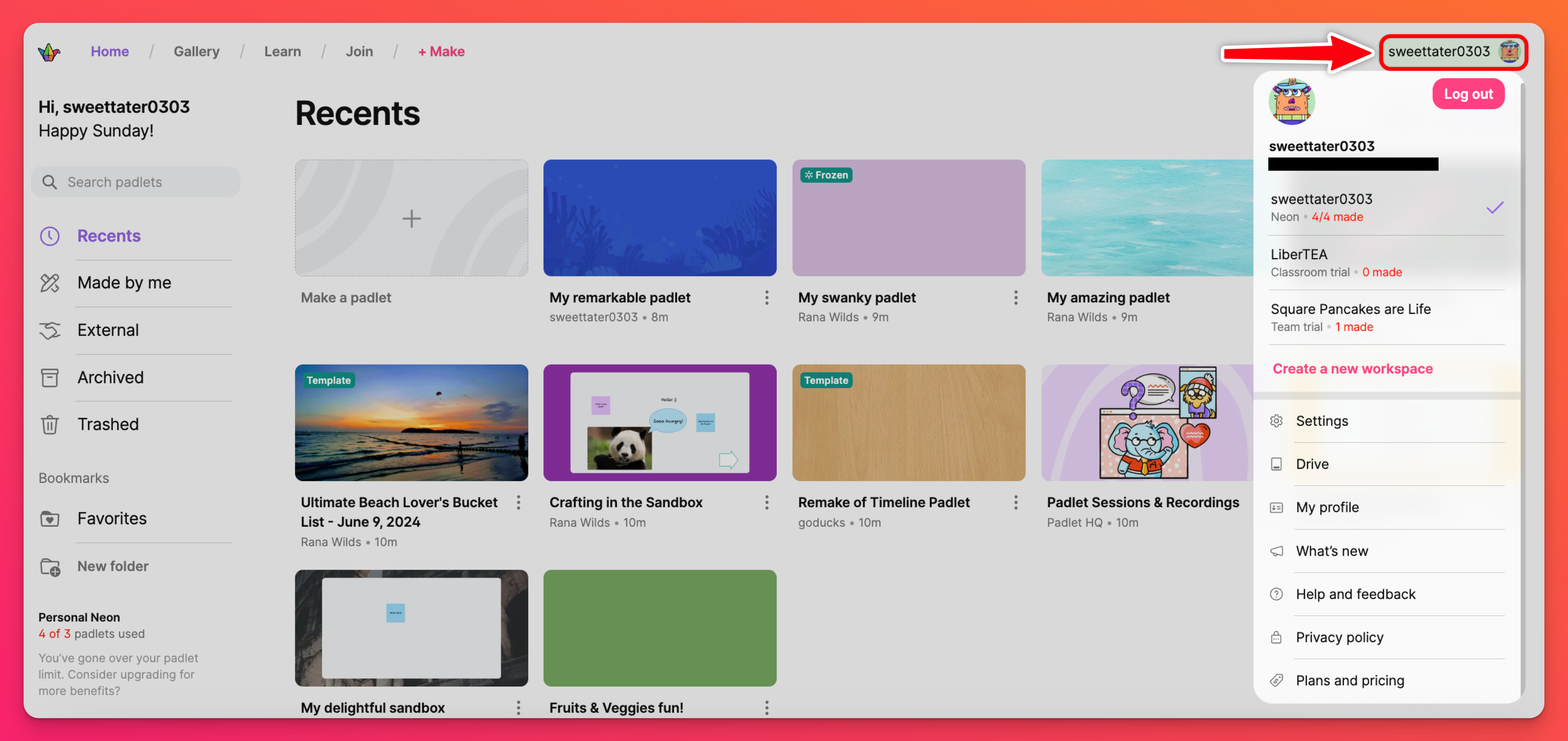Click the Drive icon in menu

coord(1276,464)
